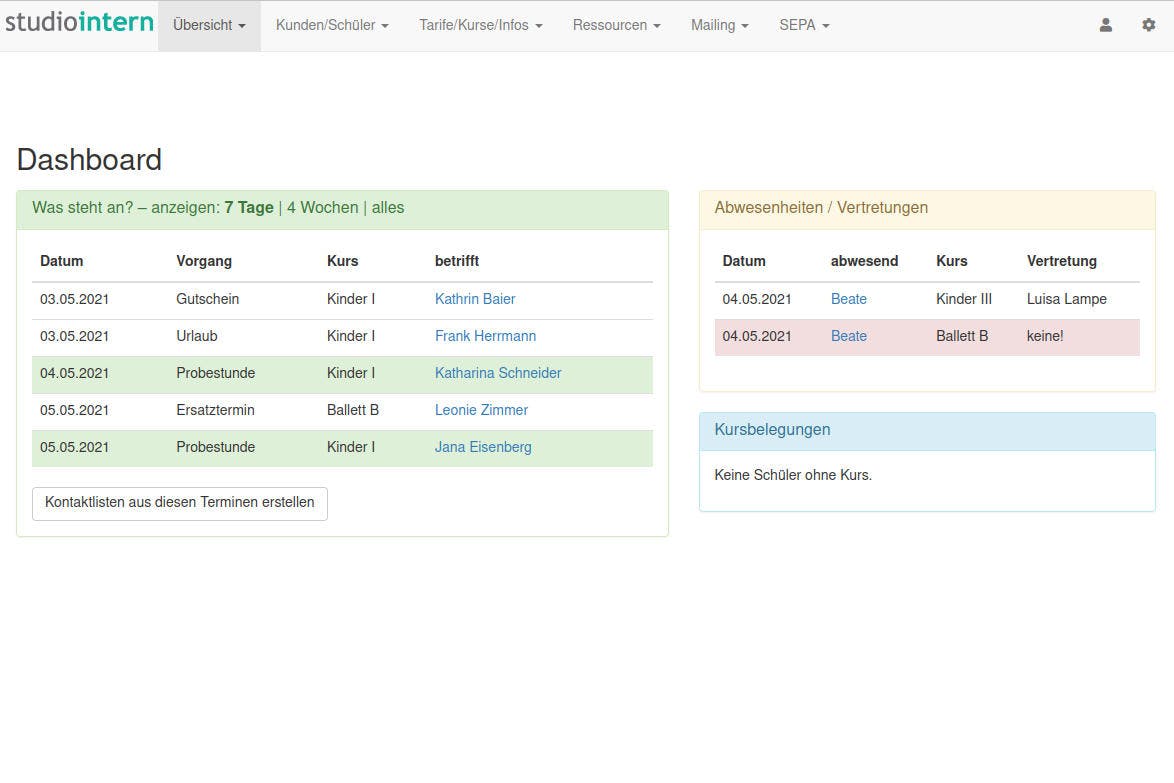Click Beate in the Ballett B absence row

(848, 336)
